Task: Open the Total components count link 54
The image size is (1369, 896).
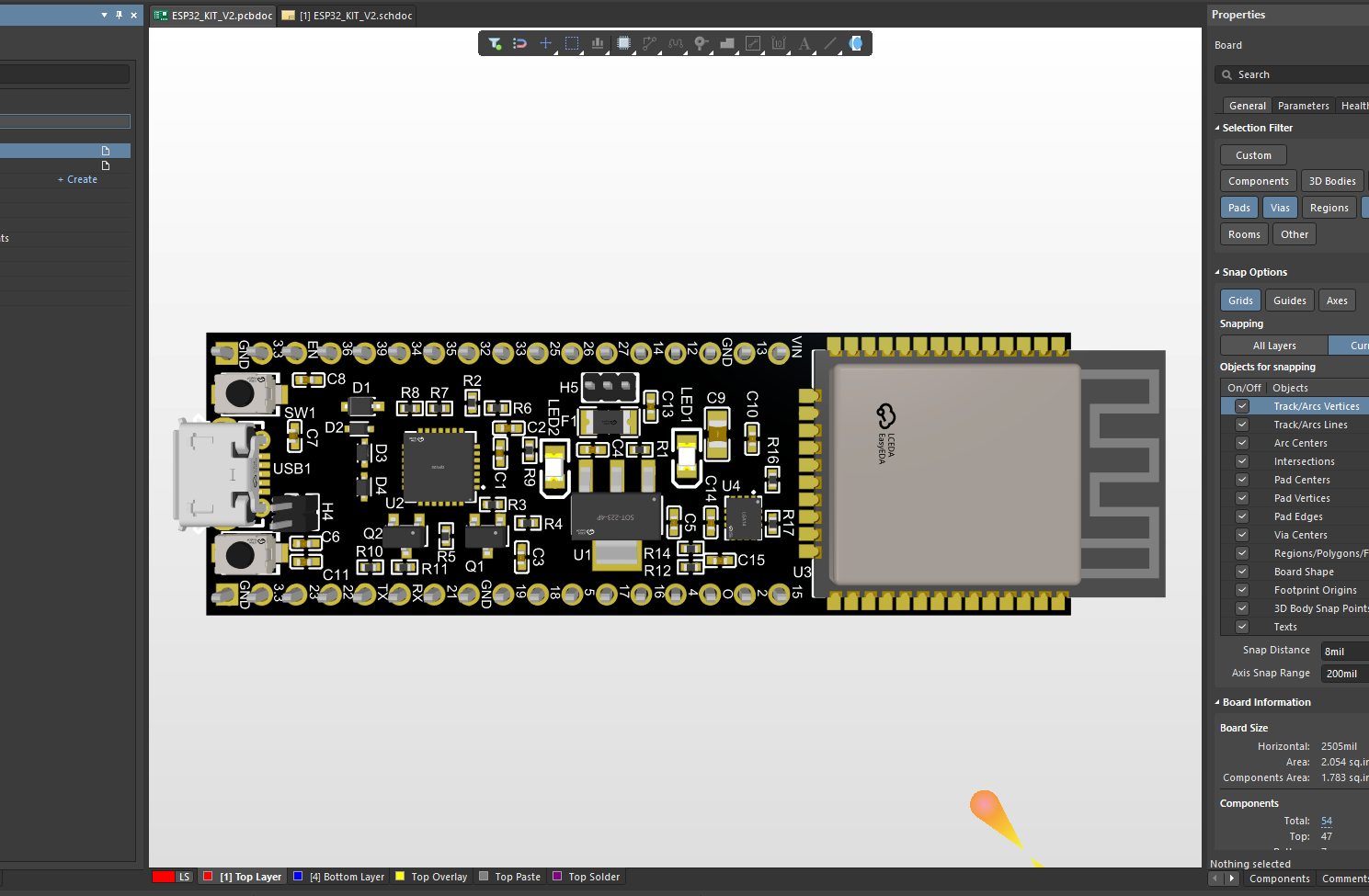Action: [1326, 821]
